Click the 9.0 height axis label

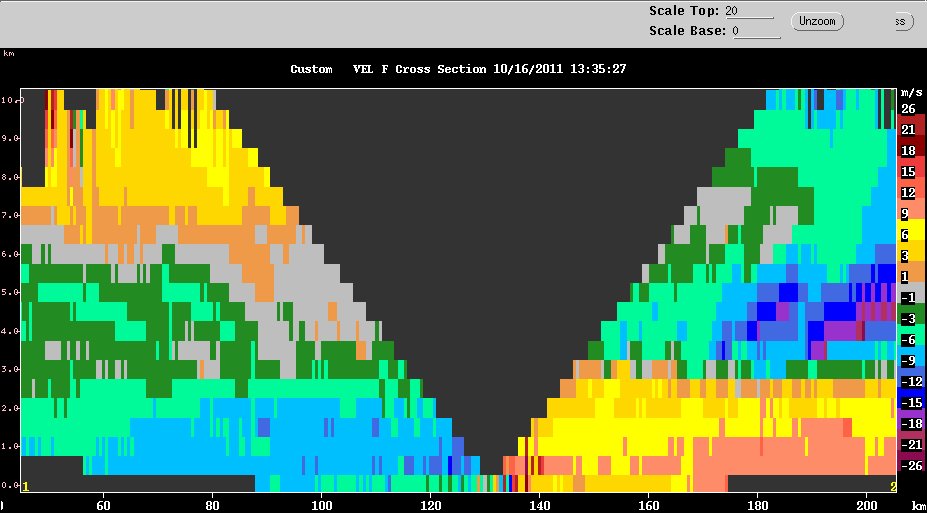[x=11, y=138]
